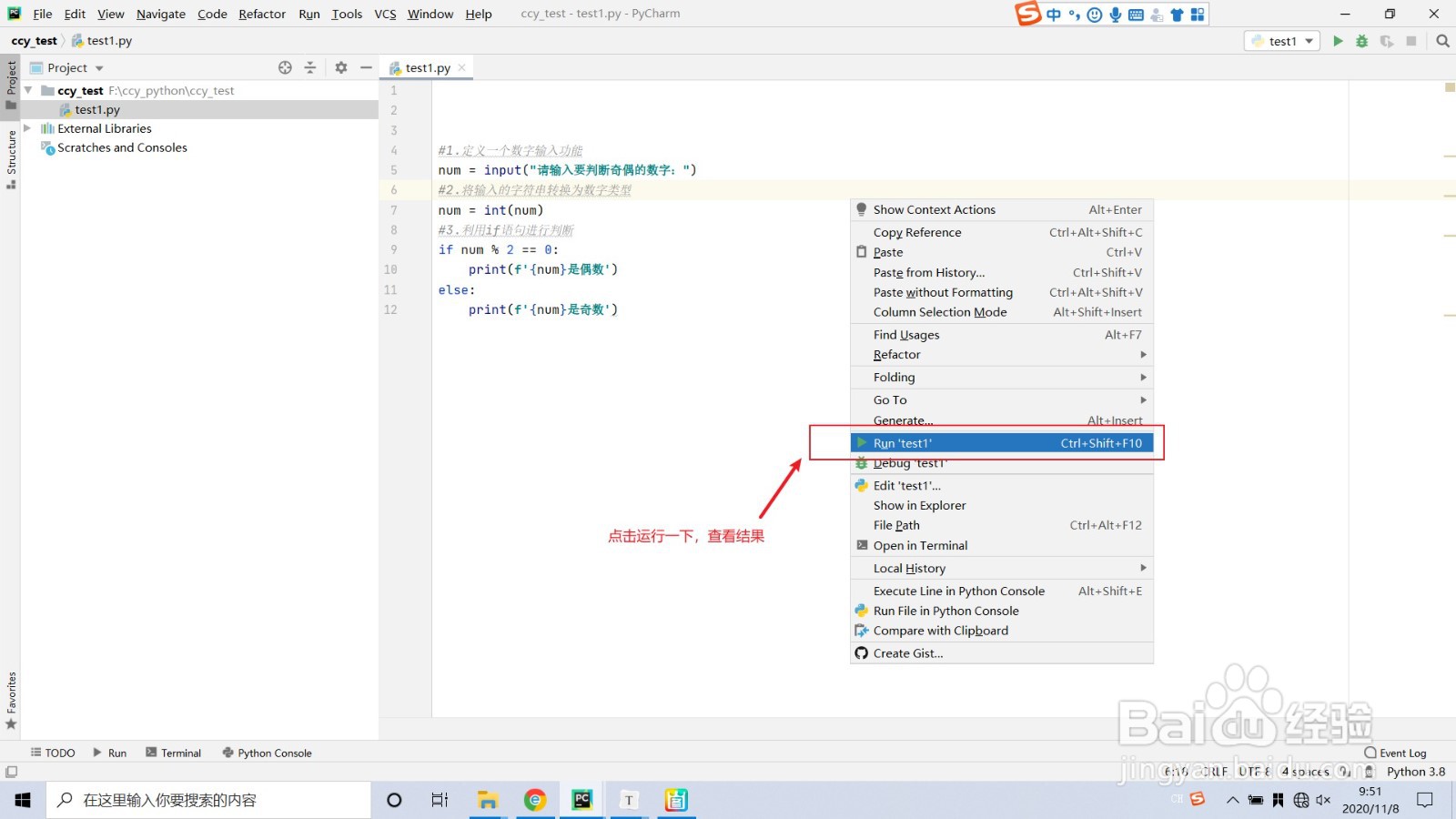Select Copy Reference in context menu
The height and width of the screenshot is (819, 1456).
click(x=1002, y=232)
